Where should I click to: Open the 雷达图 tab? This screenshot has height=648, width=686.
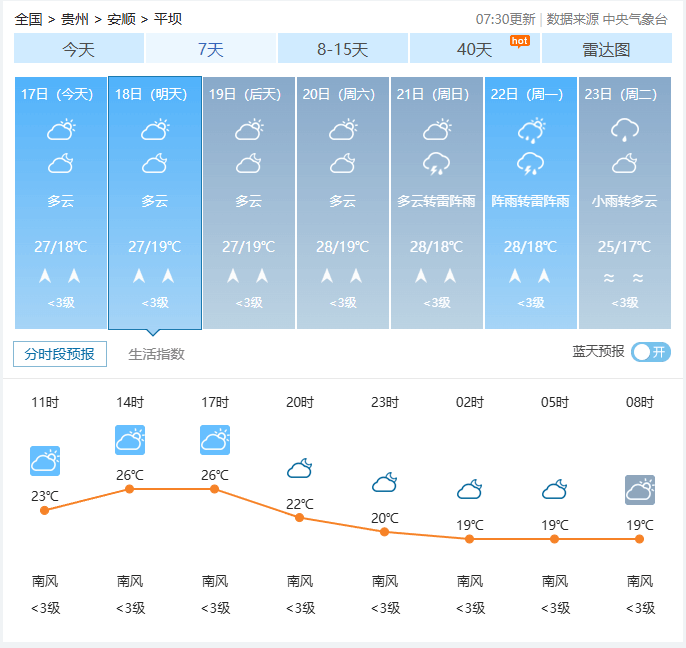[x=607, y=49]
